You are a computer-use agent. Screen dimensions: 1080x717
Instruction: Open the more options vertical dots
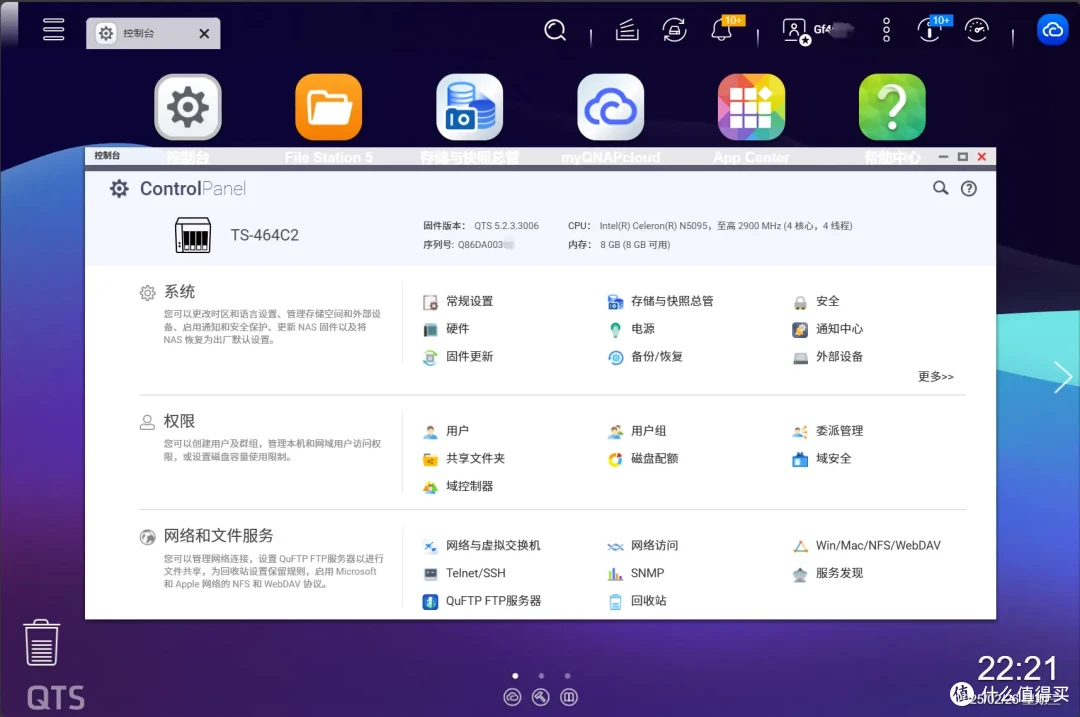coord(886,30)
